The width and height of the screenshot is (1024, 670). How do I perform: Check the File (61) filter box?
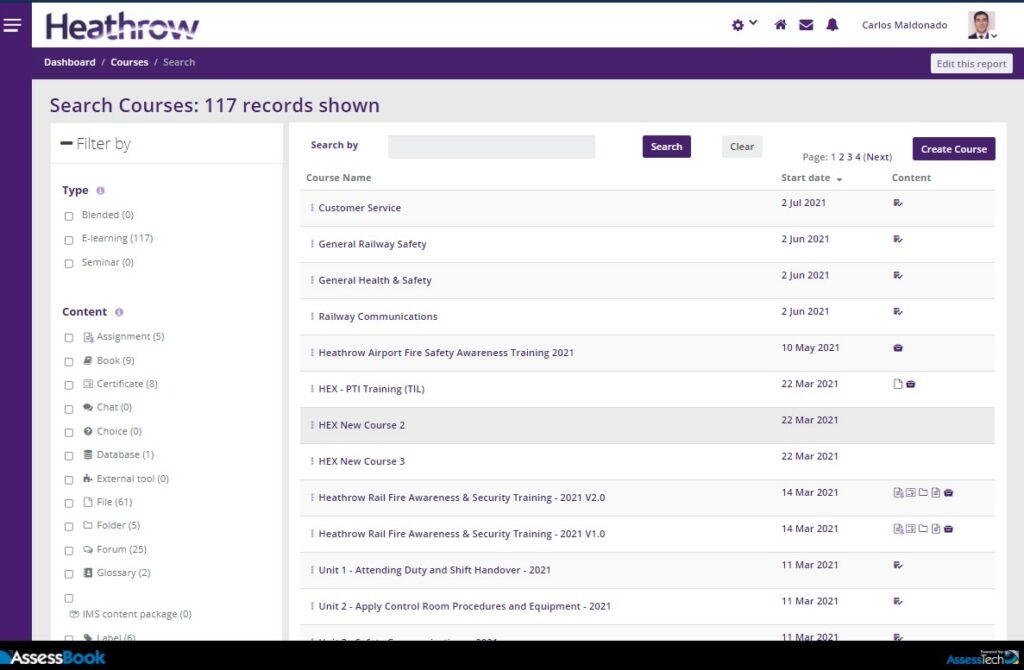69,504
